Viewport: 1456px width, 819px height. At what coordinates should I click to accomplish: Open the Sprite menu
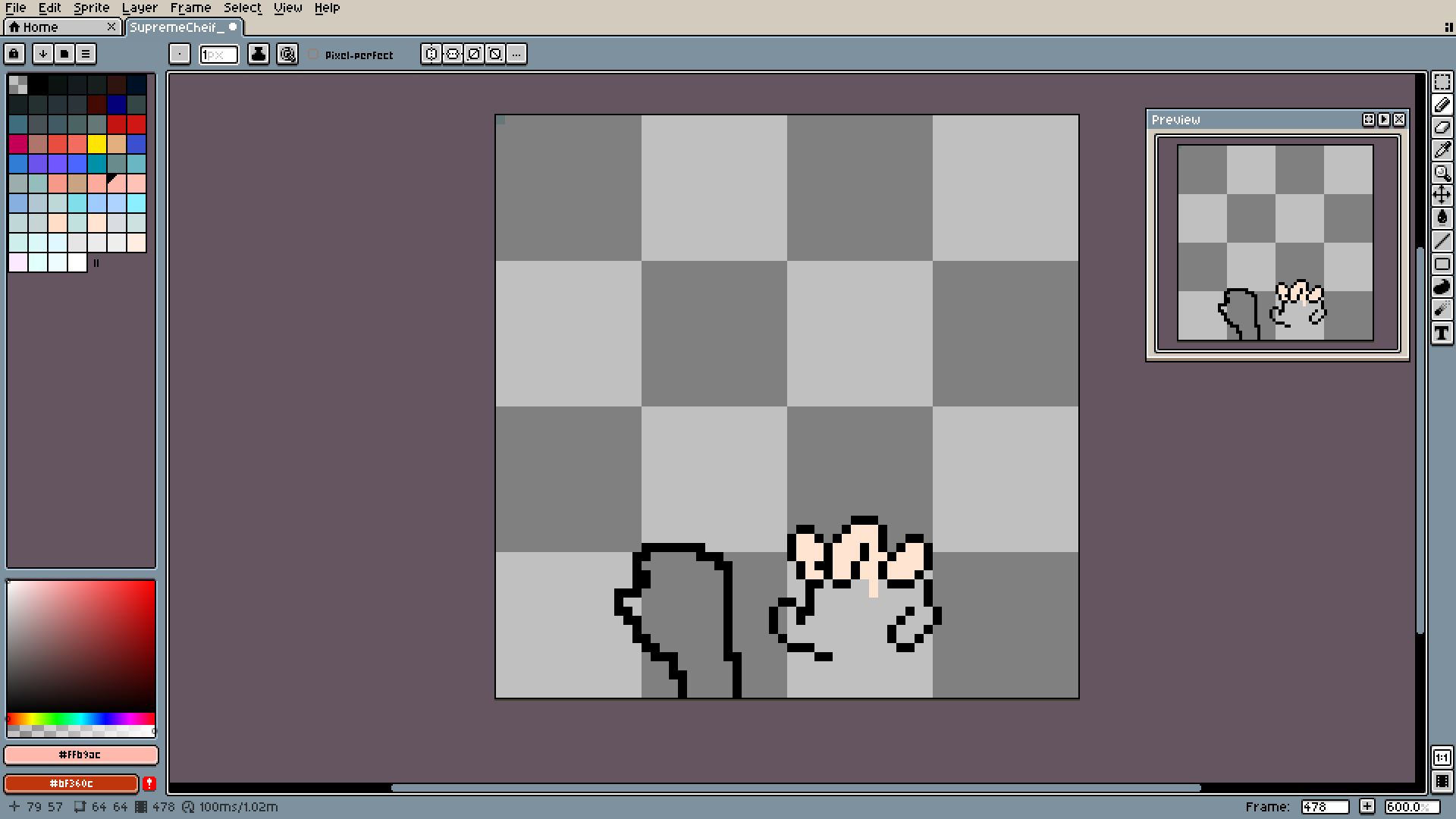91,8
